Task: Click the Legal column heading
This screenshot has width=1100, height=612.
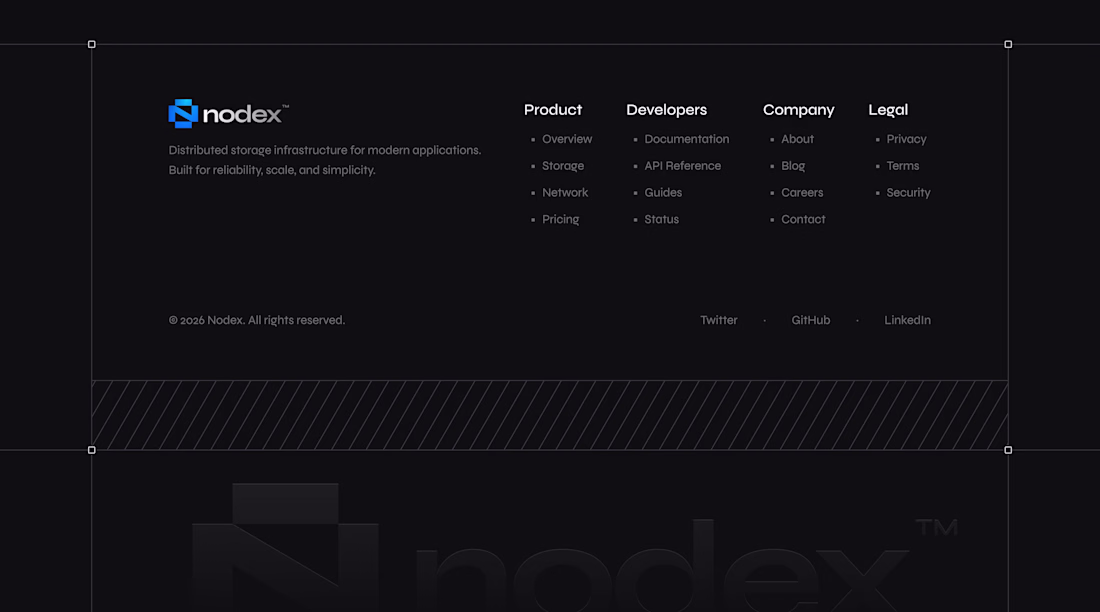Action: click(x=888, y=110)
